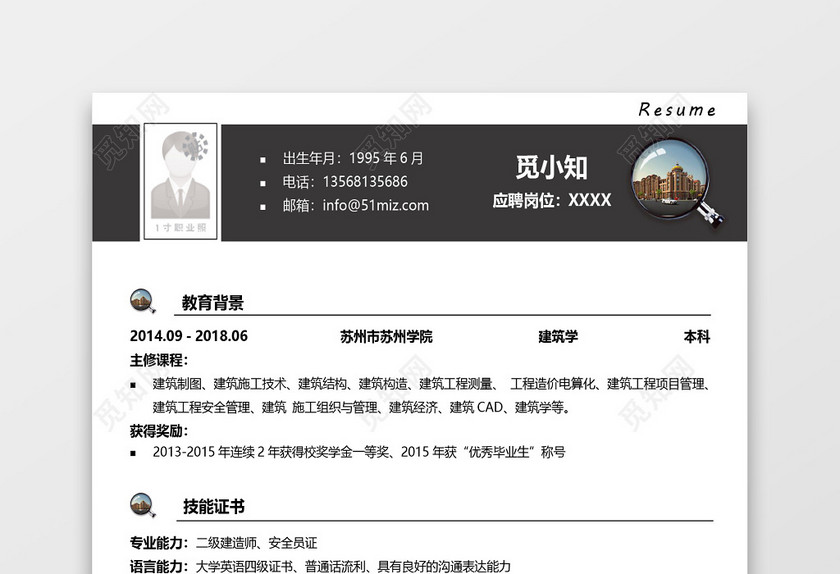
Task: Click the date range 2014.09 - 2018.06
Action: (x=189, y=336)
